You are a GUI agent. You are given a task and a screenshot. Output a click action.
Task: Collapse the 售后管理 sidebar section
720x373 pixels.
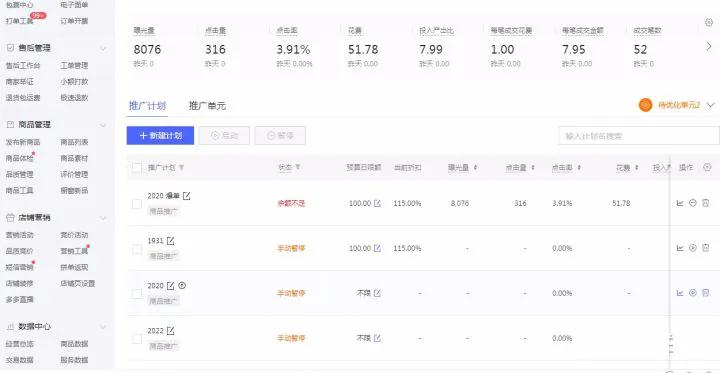click(103, 48)
